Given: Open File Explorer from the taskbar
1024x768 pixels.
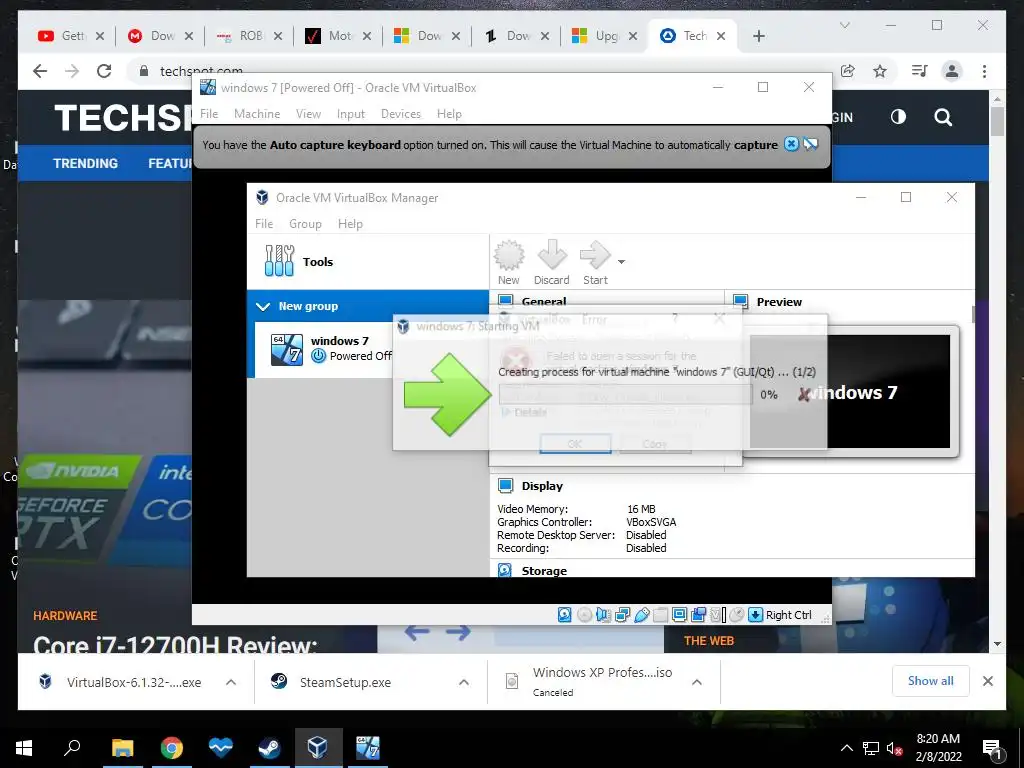Looking at the screenshot, I should (122, 748).
